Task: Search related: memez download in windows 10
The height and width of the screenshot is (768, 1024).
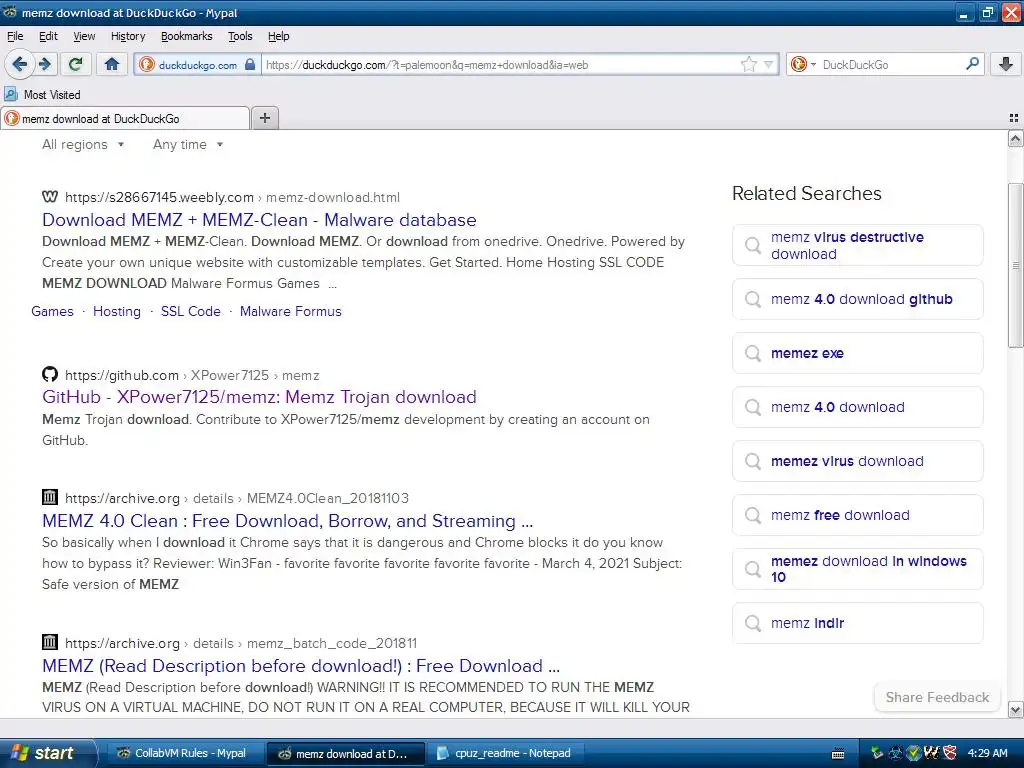Action: click(x=857, y=569)
